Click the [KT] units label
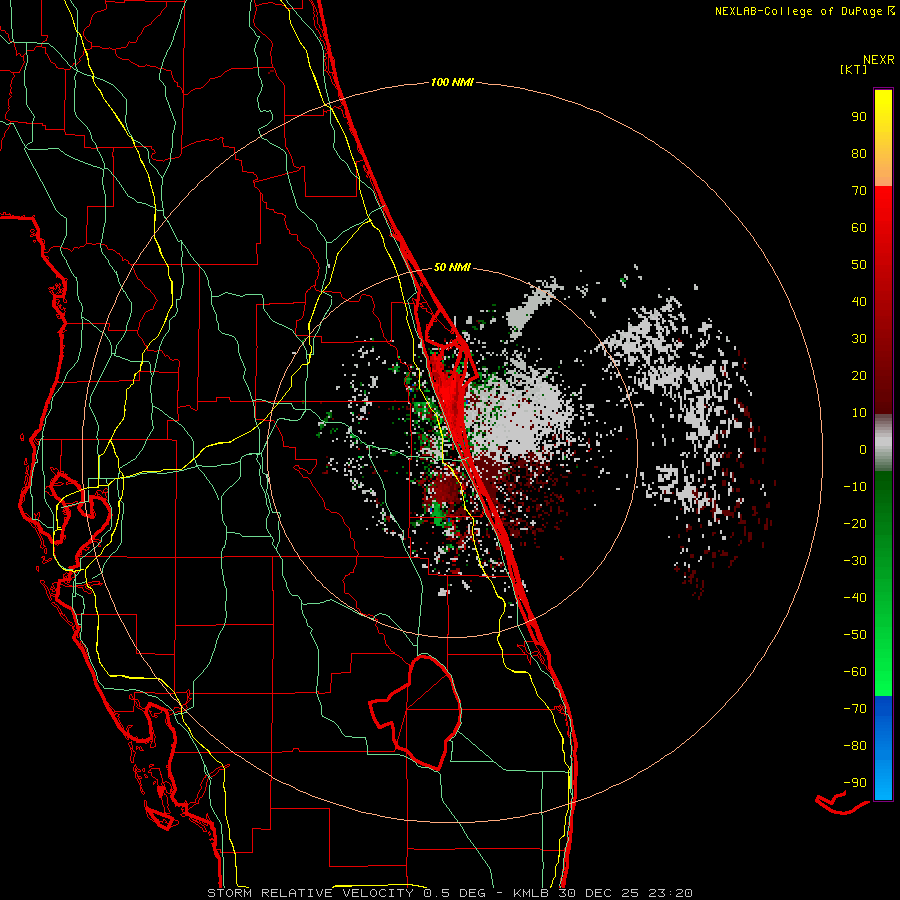The image size is (900, 900). pos(853,69)
